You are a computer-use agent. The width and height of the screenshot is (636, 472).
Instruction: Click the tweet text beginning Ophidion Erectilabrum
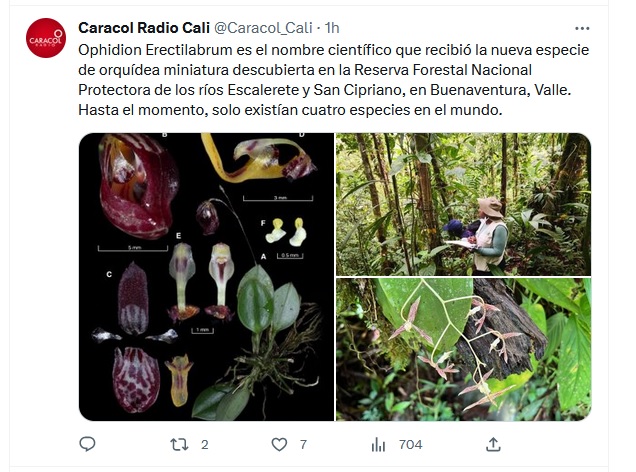tap(333, 80)
